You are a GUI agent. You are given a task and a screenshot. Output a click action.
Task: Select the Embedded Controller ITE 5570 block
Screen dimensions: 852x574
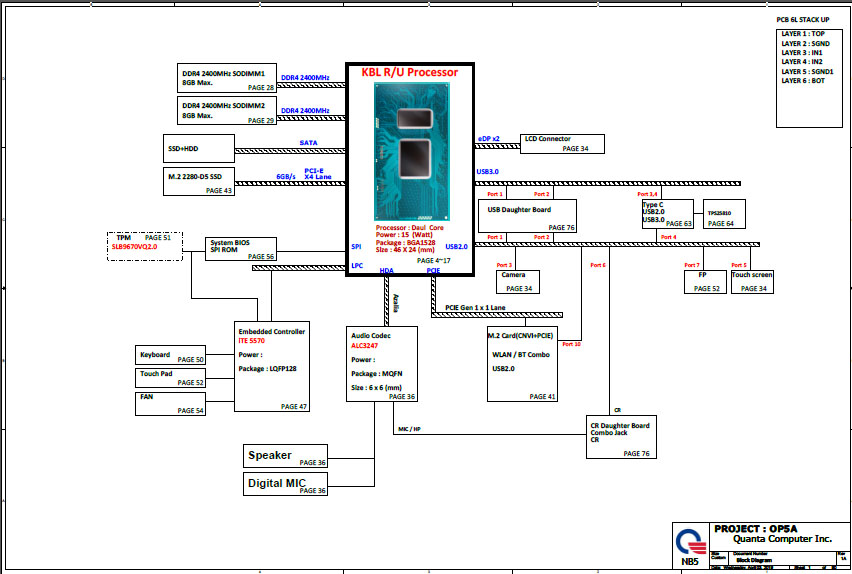(272, 367)
